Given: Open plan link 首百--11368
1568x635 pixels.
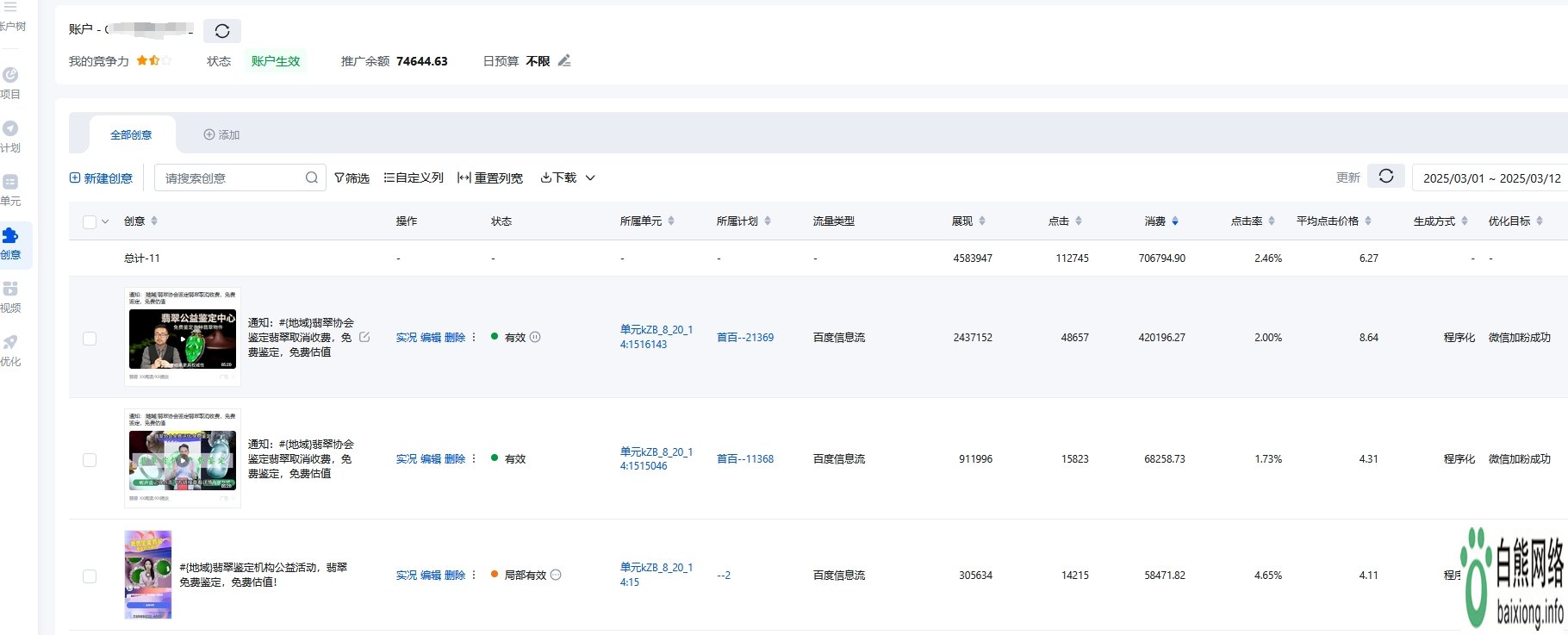Looking at the screenshot, I should coord(745,458).
